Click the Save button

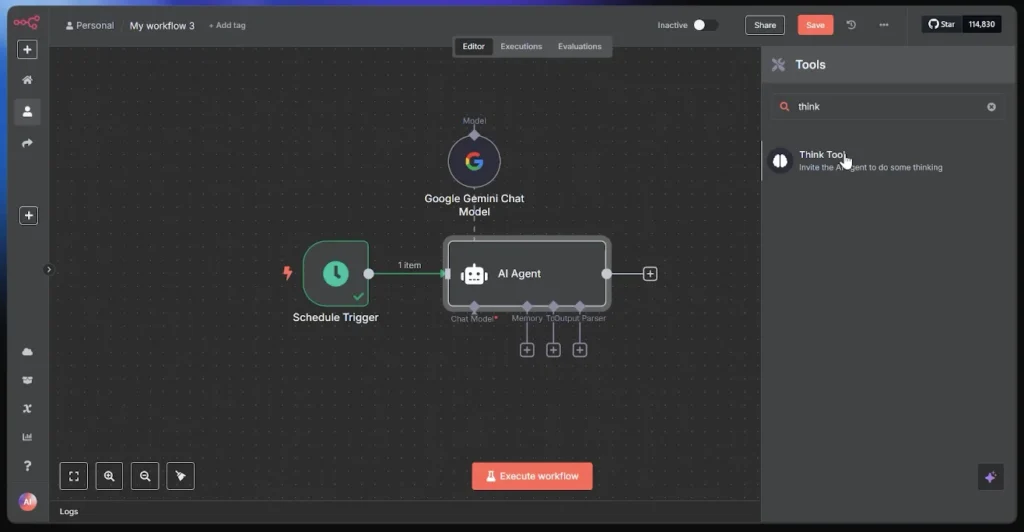815,25
